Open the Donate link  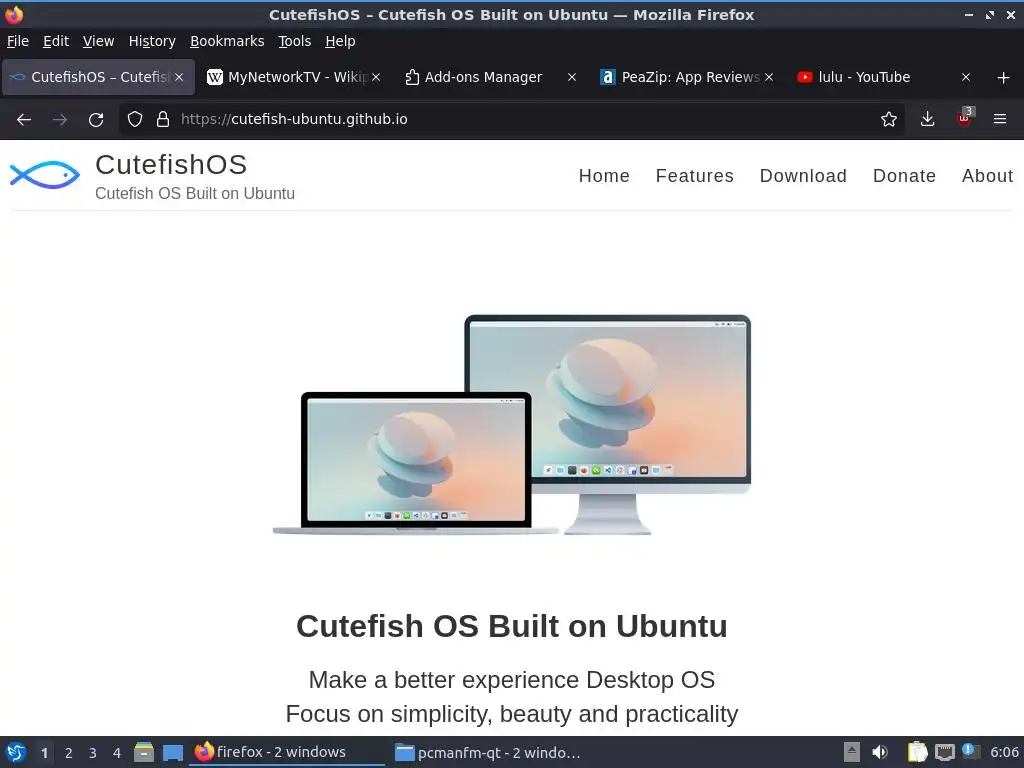[x=904, y=176]
